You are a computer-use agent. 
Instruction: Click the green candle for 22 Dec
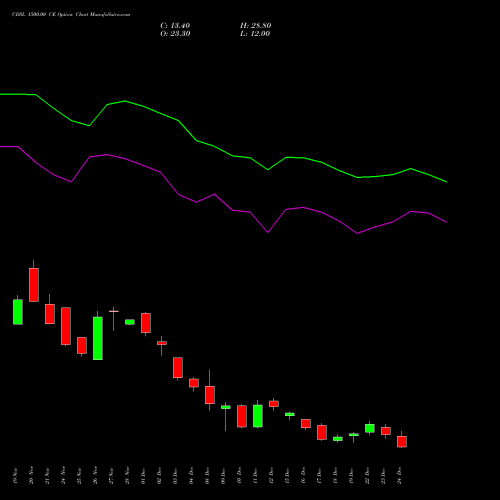click(370, 428)
